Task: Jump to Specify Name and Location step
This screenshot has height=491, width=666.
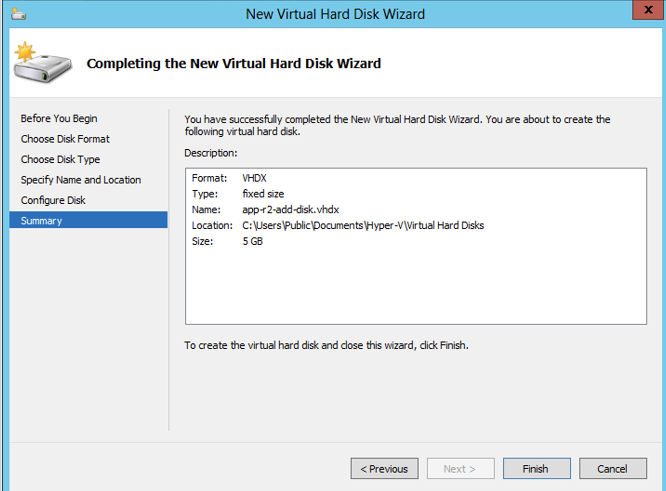Action: [81, 180]
